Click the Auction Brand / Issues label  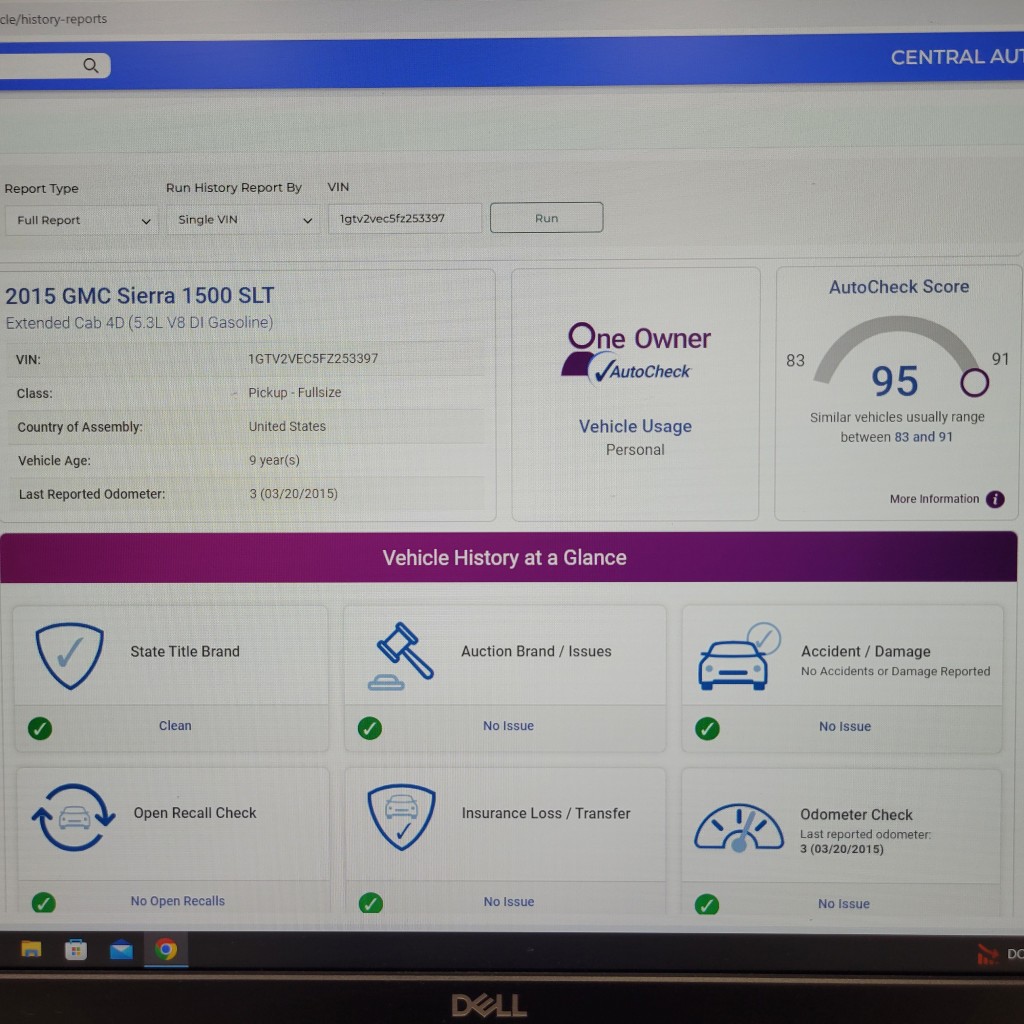coord(536,651)
